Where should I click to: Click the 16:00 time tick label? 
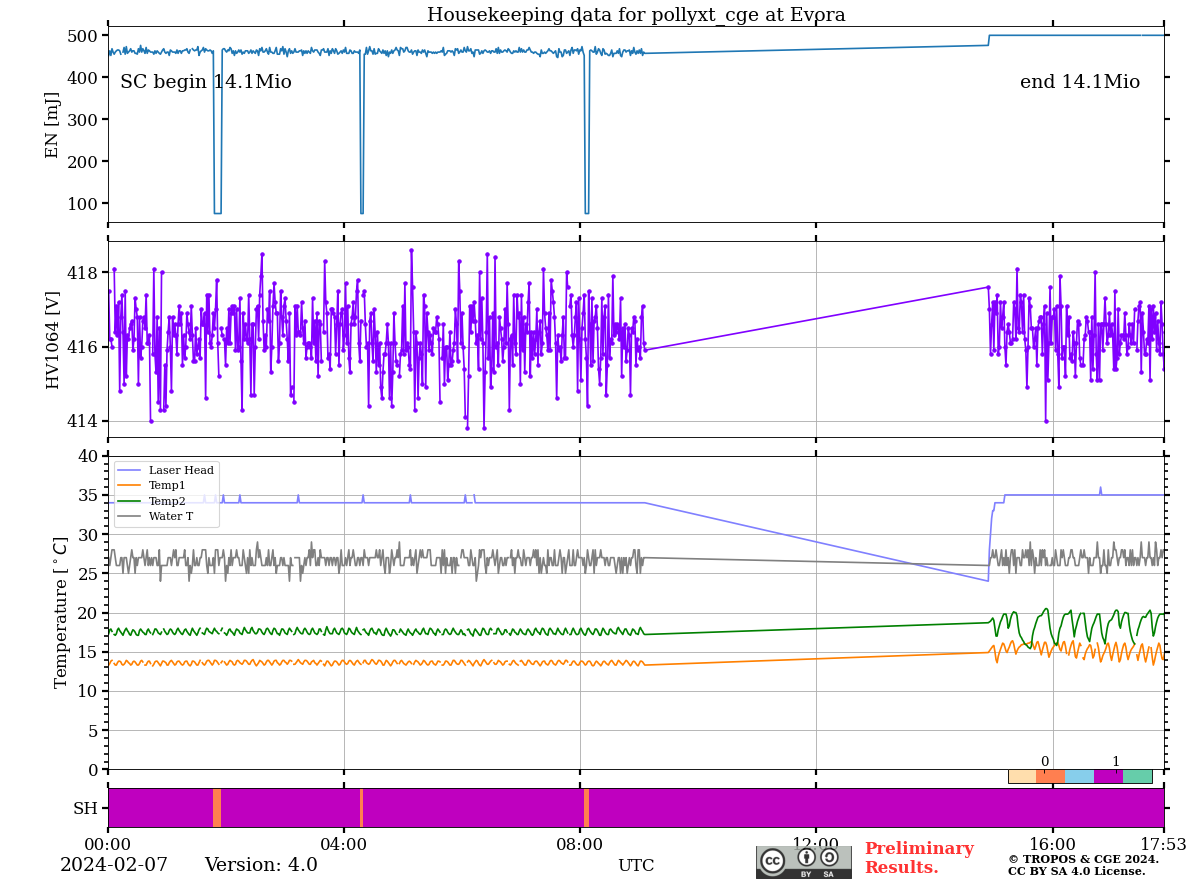pos(1052,844)
